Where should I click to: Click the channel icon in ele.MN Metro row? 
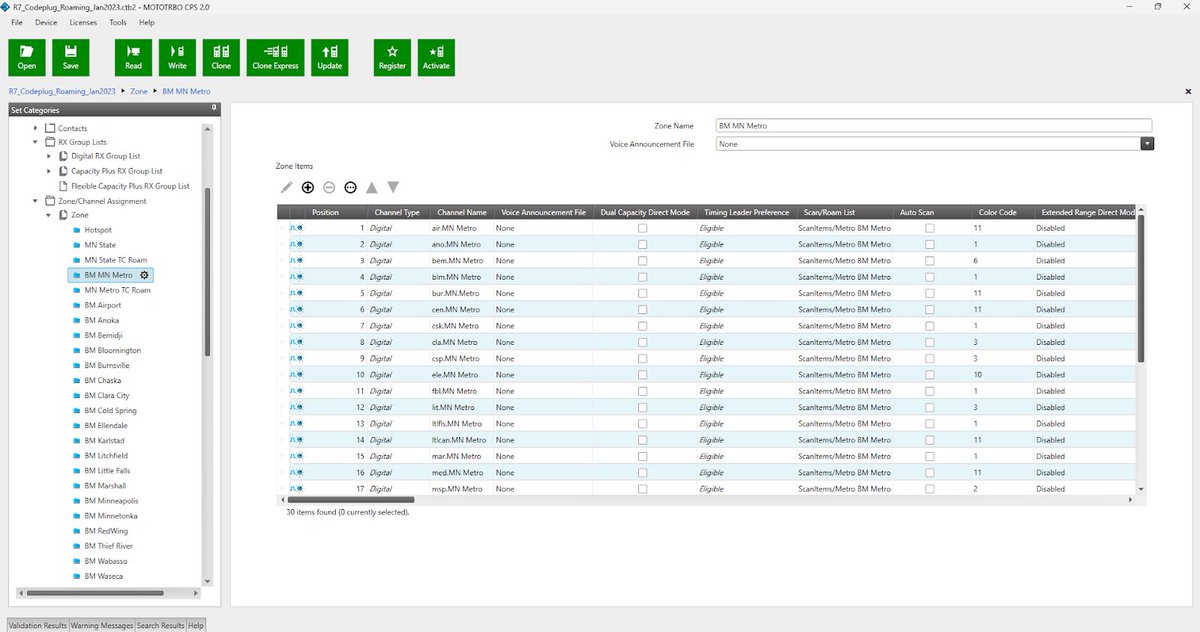tap(296, 375)
